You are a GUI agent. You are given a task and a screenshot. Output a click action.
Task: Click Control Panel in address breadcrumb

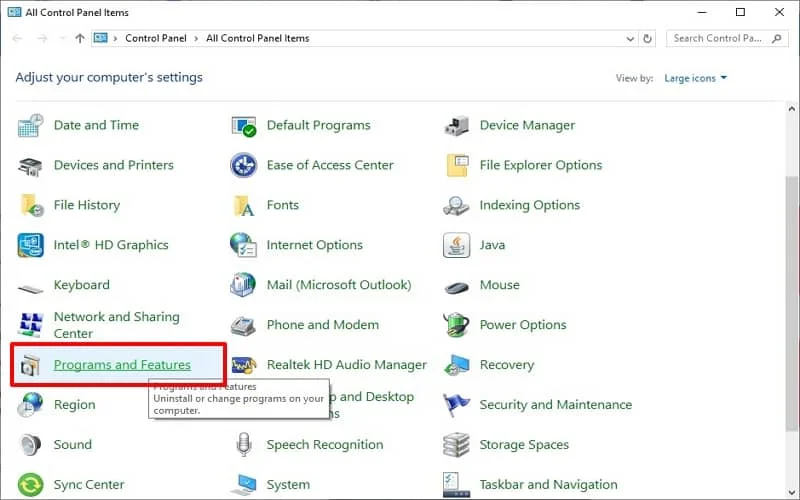[156, 38]
